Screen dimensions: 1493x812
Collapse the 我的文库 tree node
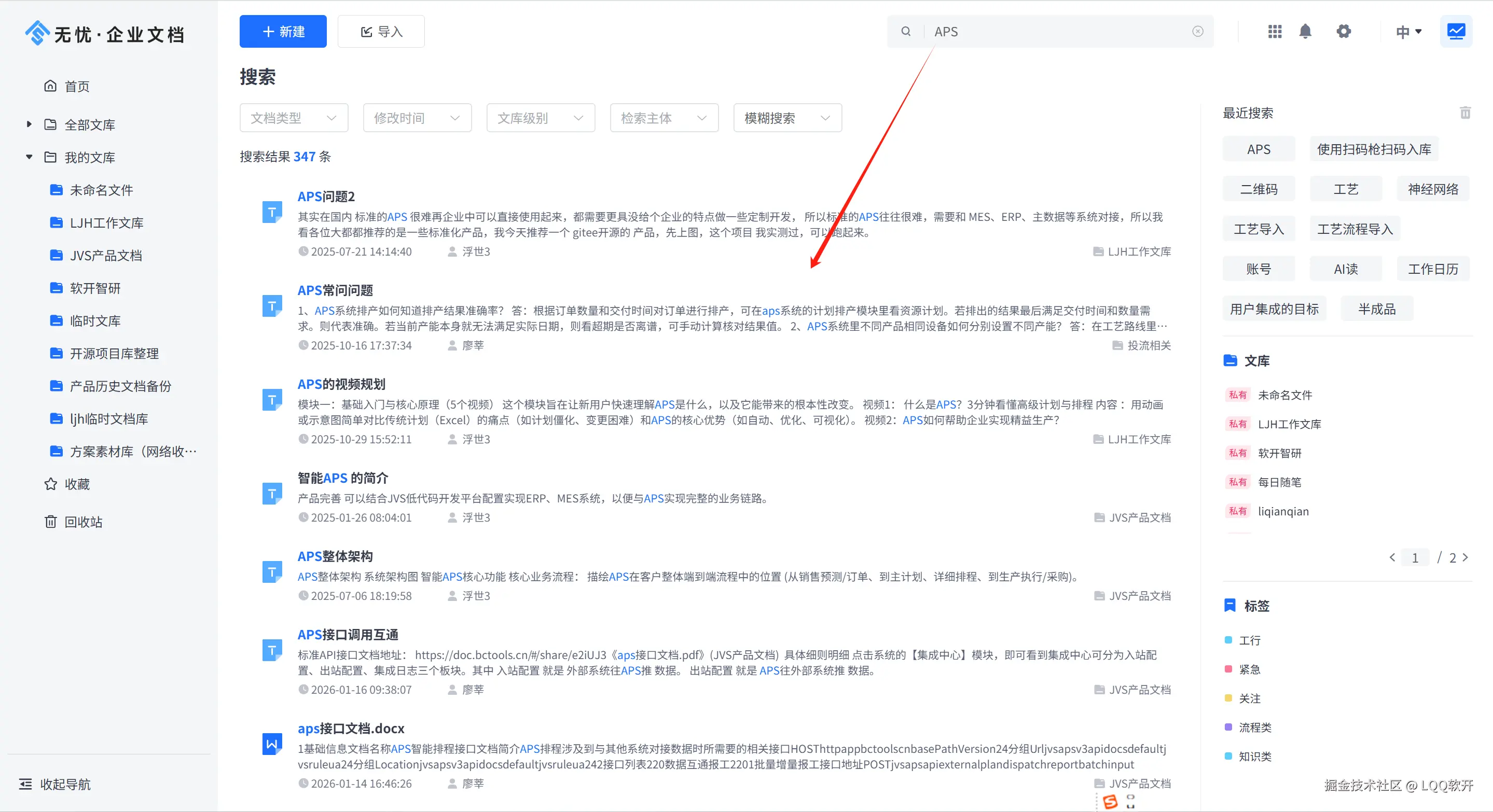[29, 157]
